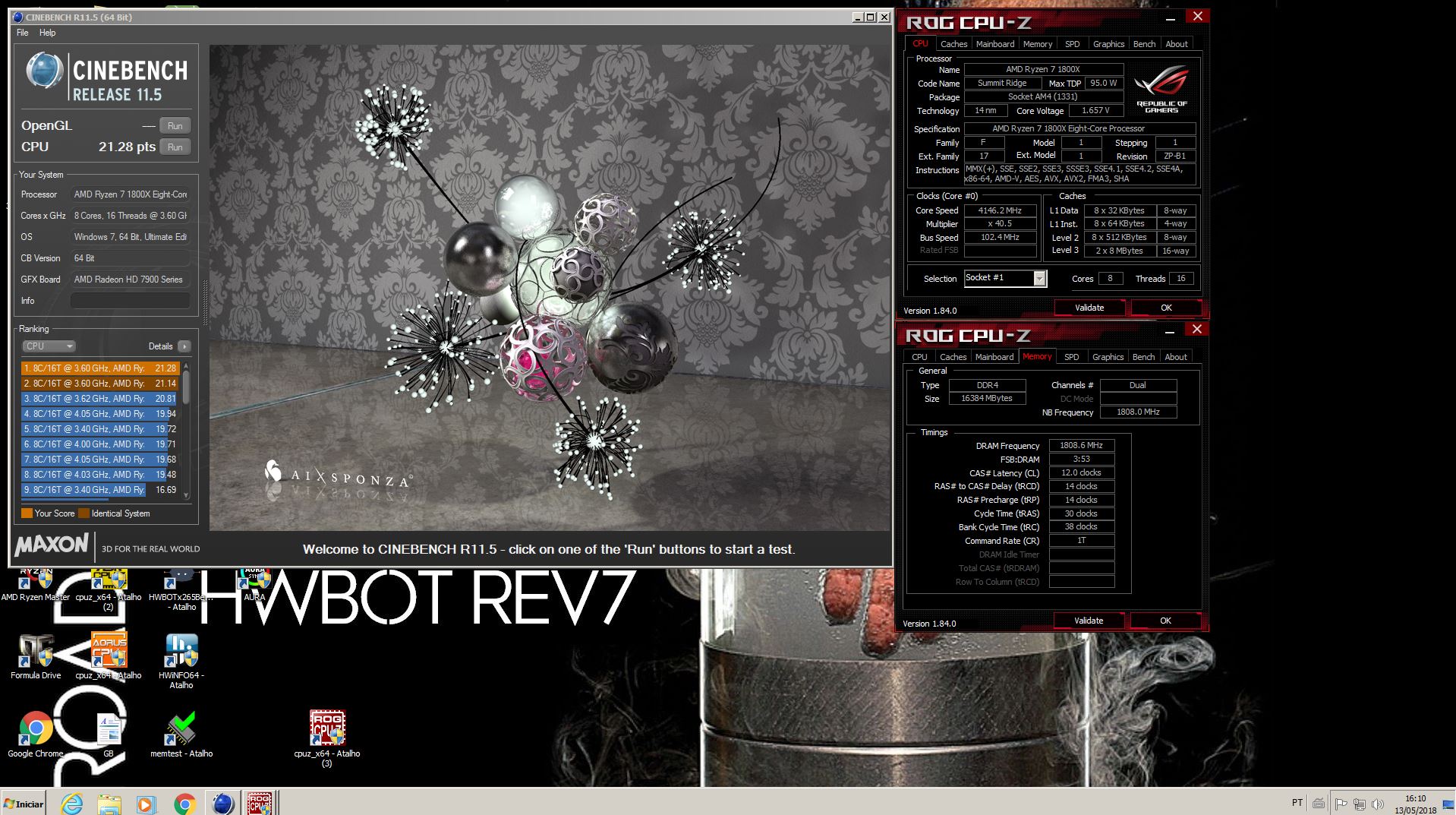Open Cinebench Help menu
The height and width of the screenshot is (815, 1456).
[47, 33]
